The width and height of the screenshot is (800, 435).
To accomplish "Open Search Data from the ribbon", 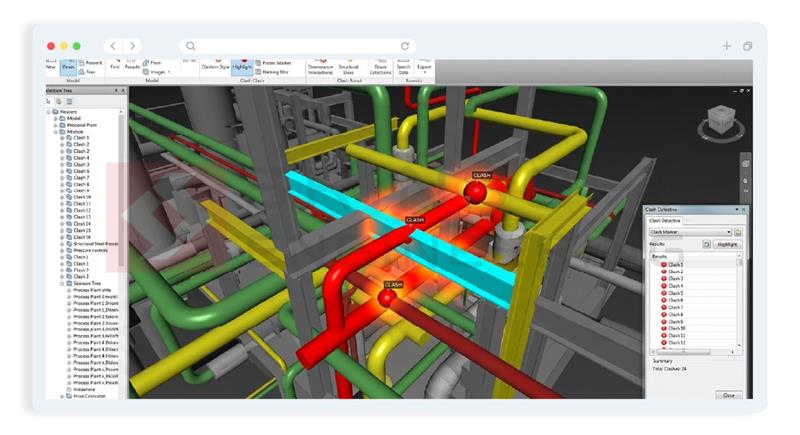I will (x=404, y=65).
